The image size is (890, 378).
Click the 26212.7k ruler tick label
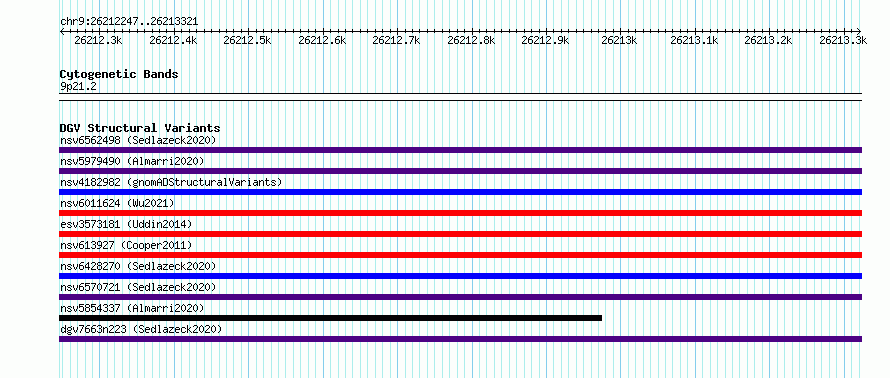coord(396,40)
